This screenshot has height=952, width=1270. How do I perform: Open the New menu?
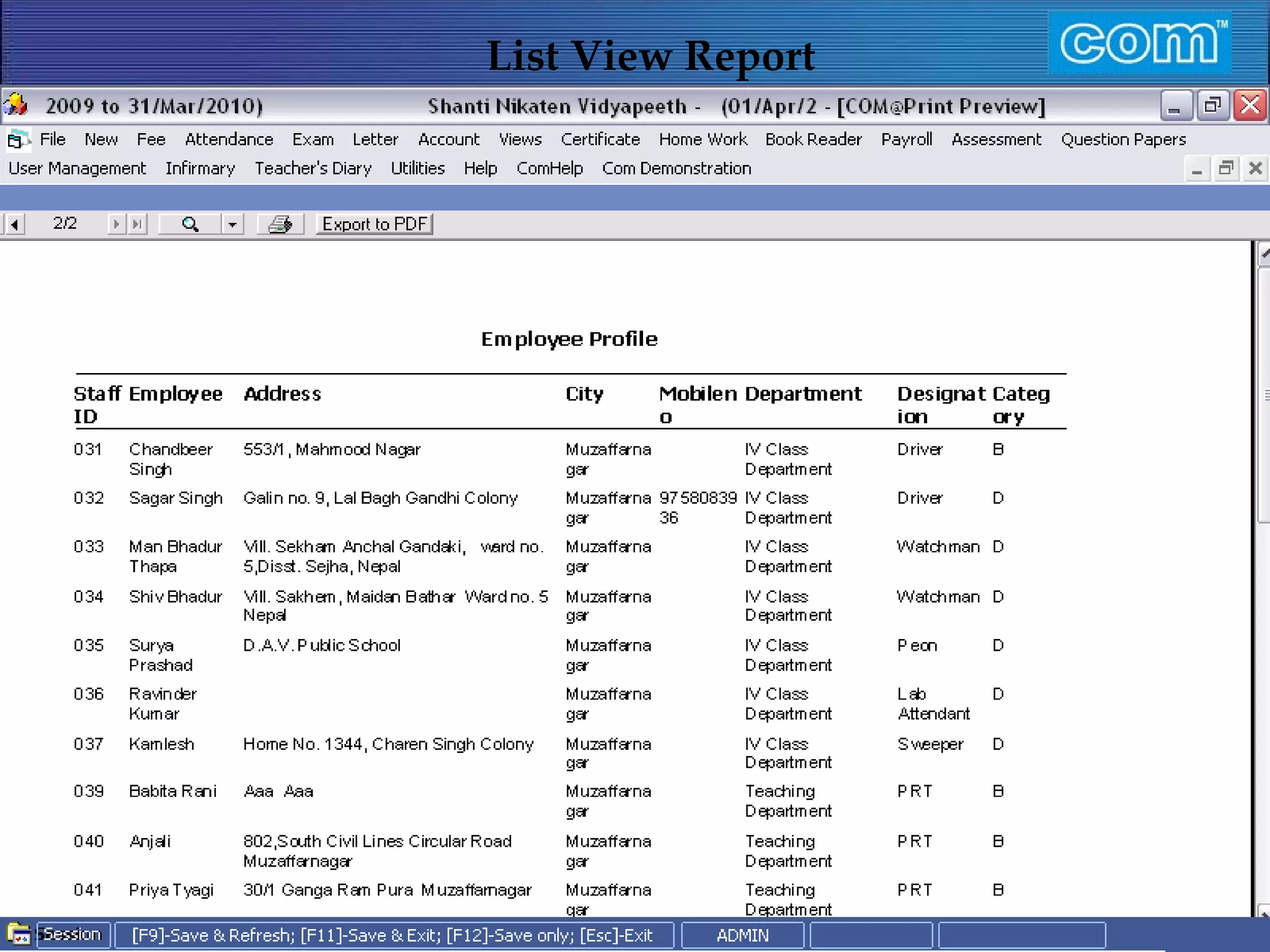pyautogui.click(x=101, y=139)
